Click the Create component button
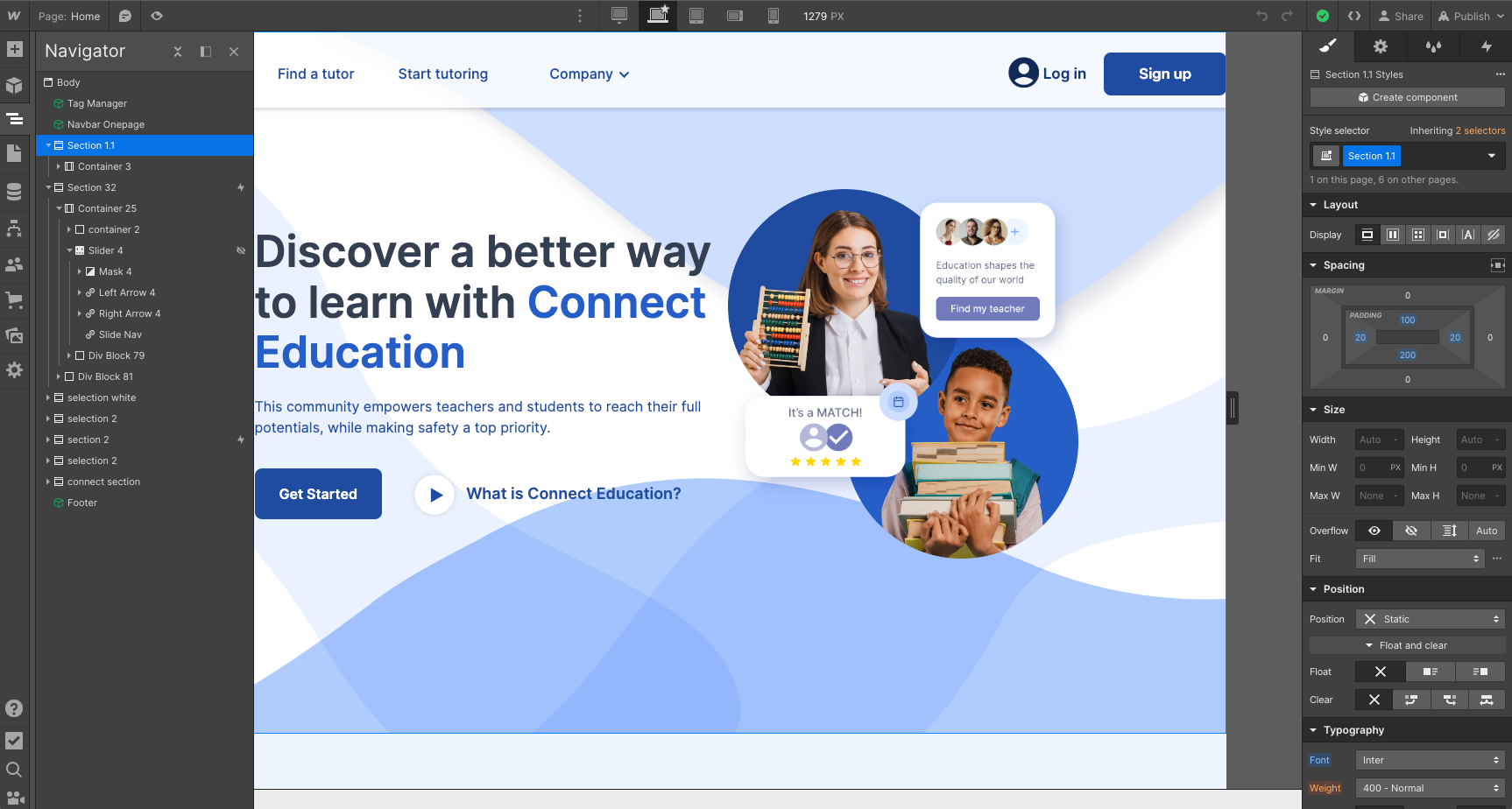The width and height of the screenshot is (1512, 809). click(x=1407, y=97)
